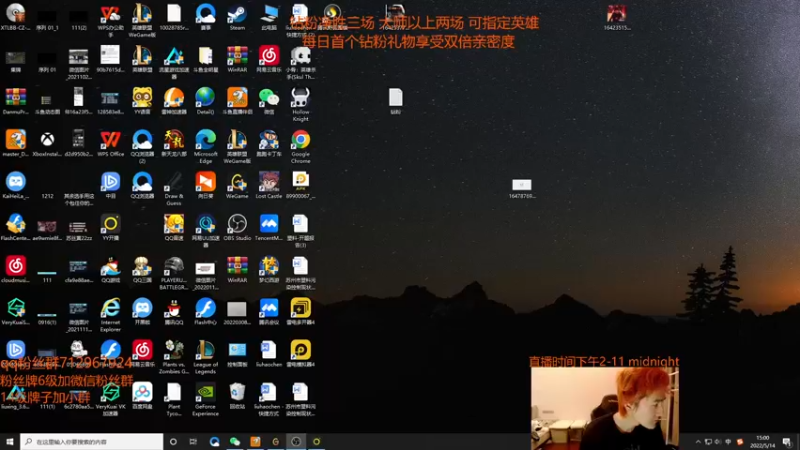Click the webcam overlay thumbnail
The height and width of the screenshot is (450, 800).
[605, 408]
